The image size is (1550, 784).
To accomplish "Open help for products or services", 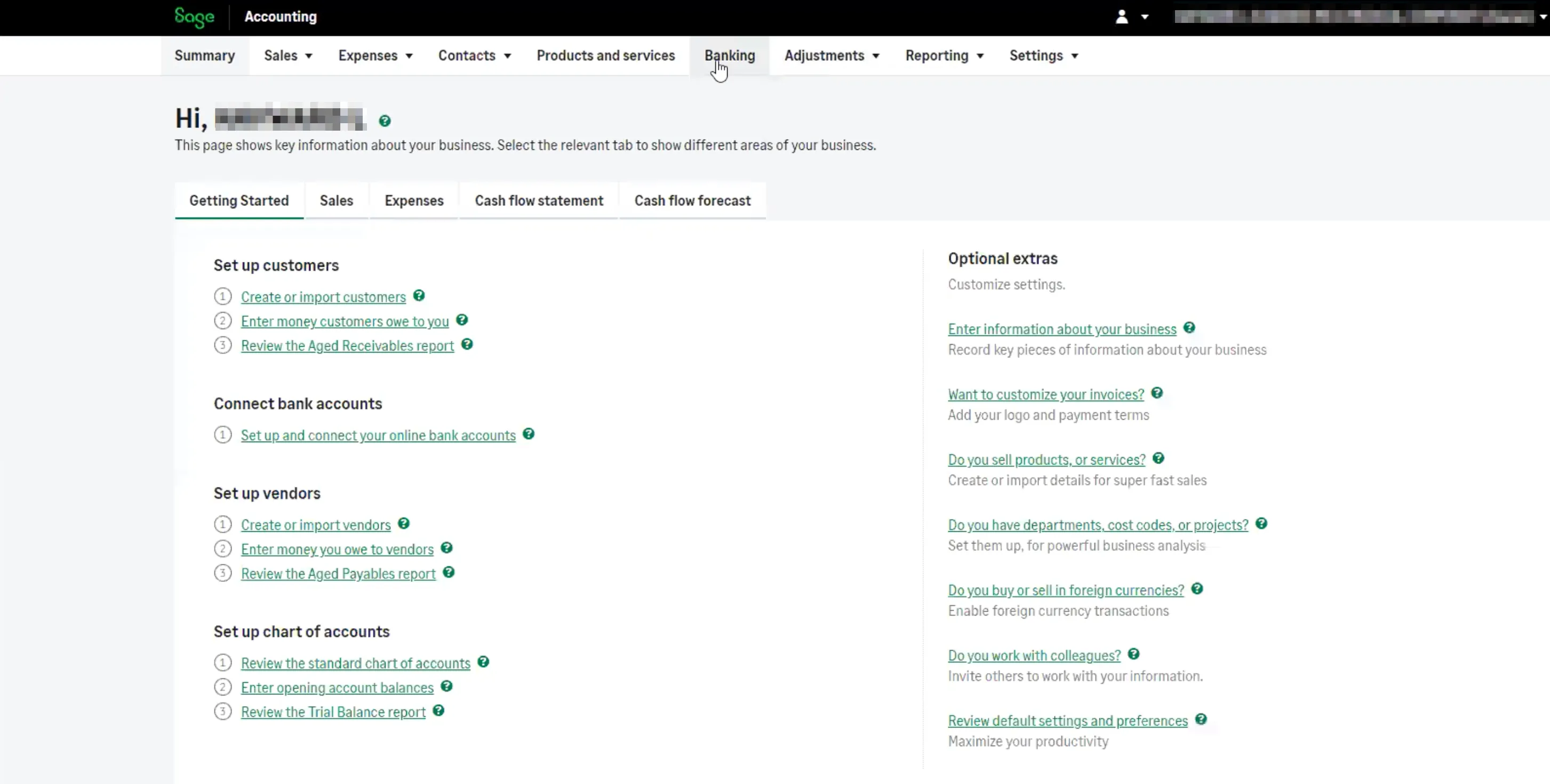I will (x=1159, y=459).
